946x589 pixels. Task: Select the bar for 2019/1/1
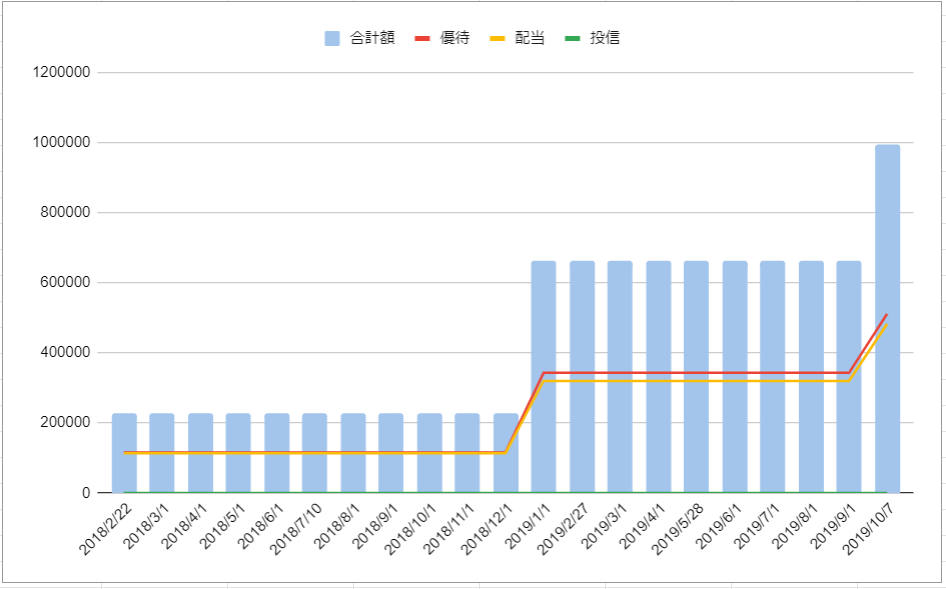(544, 377)
